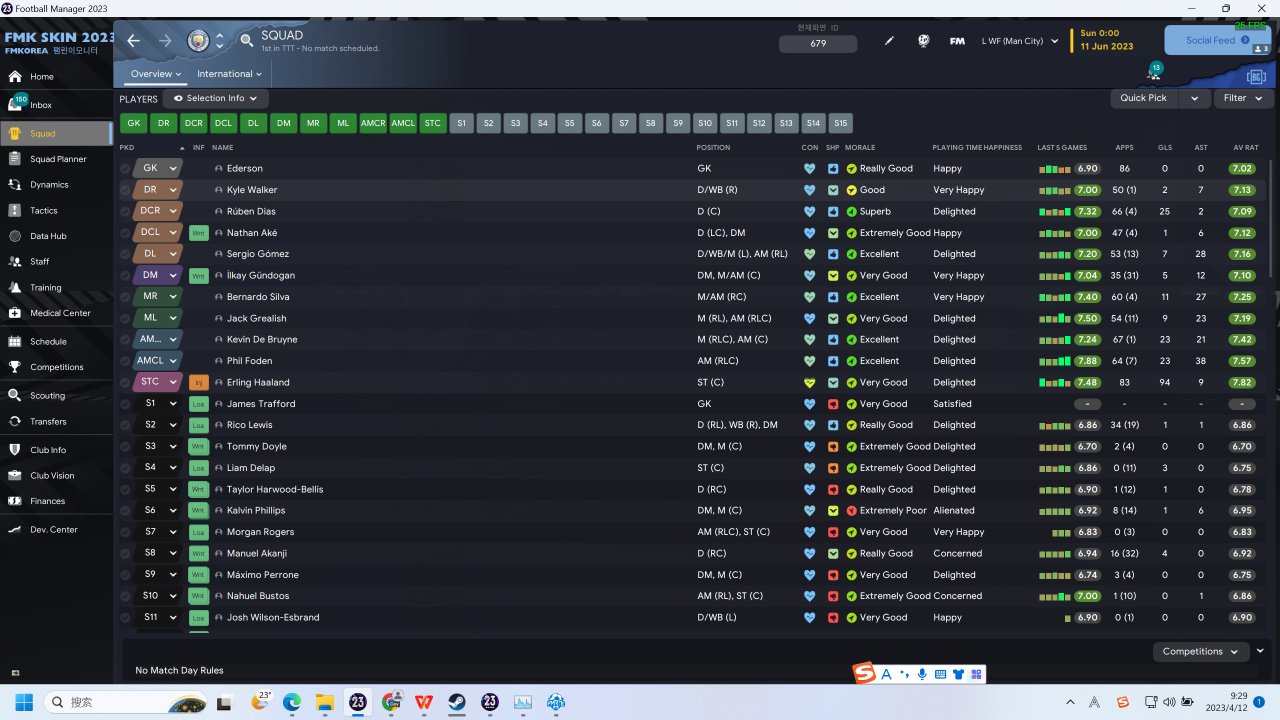The width and height of the screenshot is (1280, 720).
Task: Toggle the pick circle for Erling Haaland
Action: coord(125,383)
